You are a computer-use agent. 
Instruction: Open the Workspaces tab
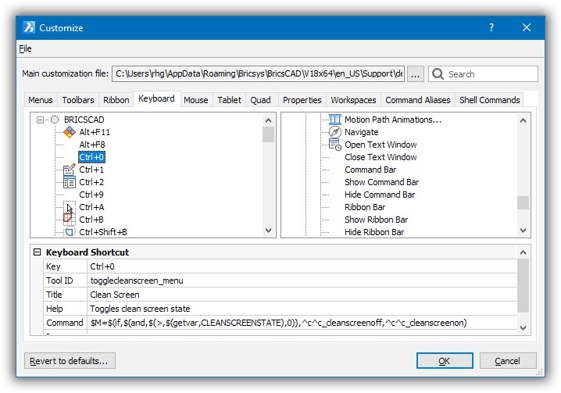point(353,100)
